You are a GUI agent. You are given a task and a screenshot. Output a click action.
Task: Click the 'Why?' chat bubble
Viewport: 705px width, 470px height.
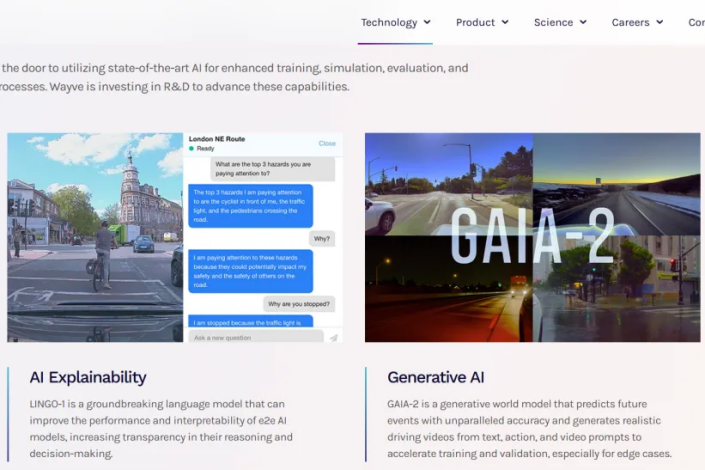(322, 238)
